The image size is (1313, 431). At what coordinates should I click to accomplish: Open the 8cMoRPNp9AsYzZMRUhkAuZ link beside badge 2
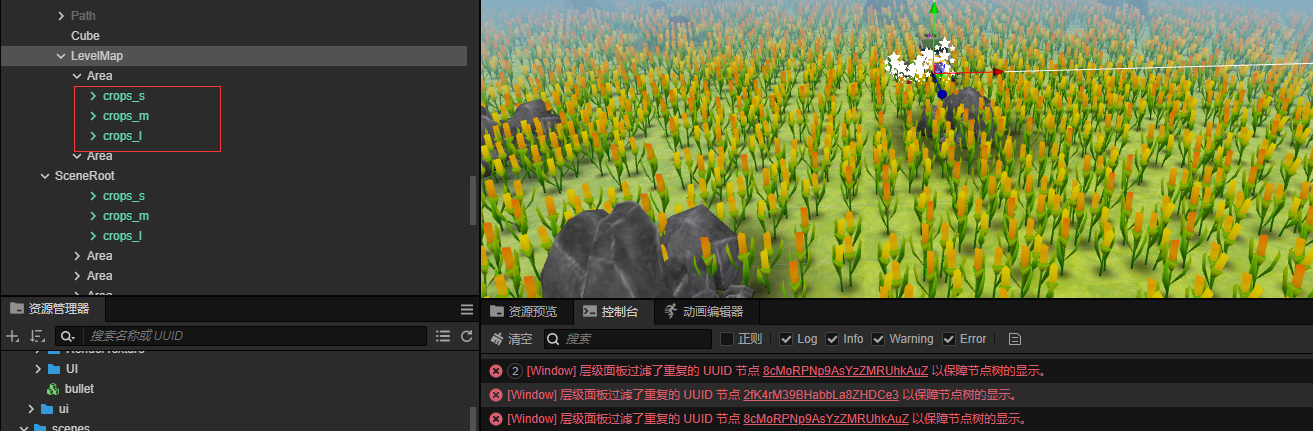coord(845,371)
